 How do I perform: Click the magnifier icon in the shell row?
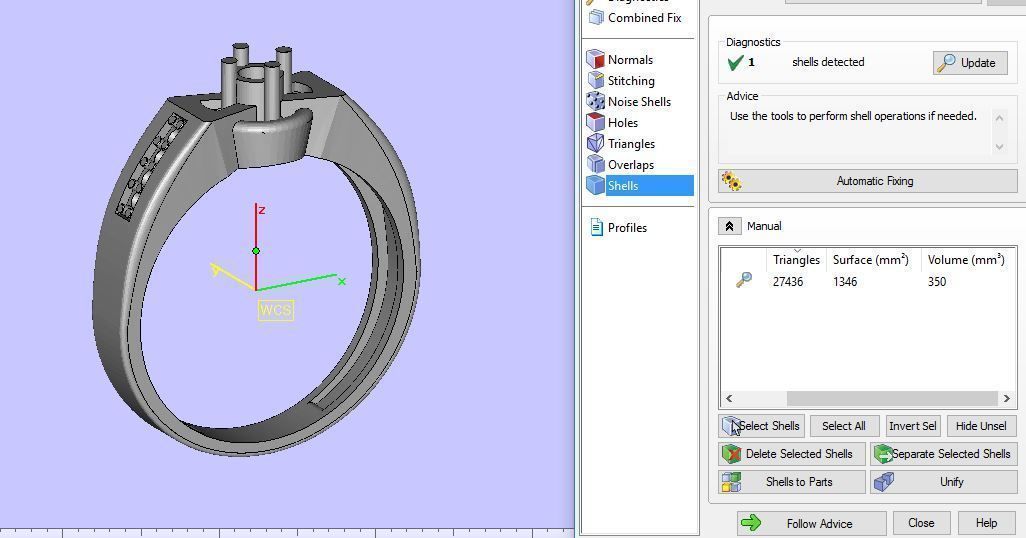(x=744, y=281)
